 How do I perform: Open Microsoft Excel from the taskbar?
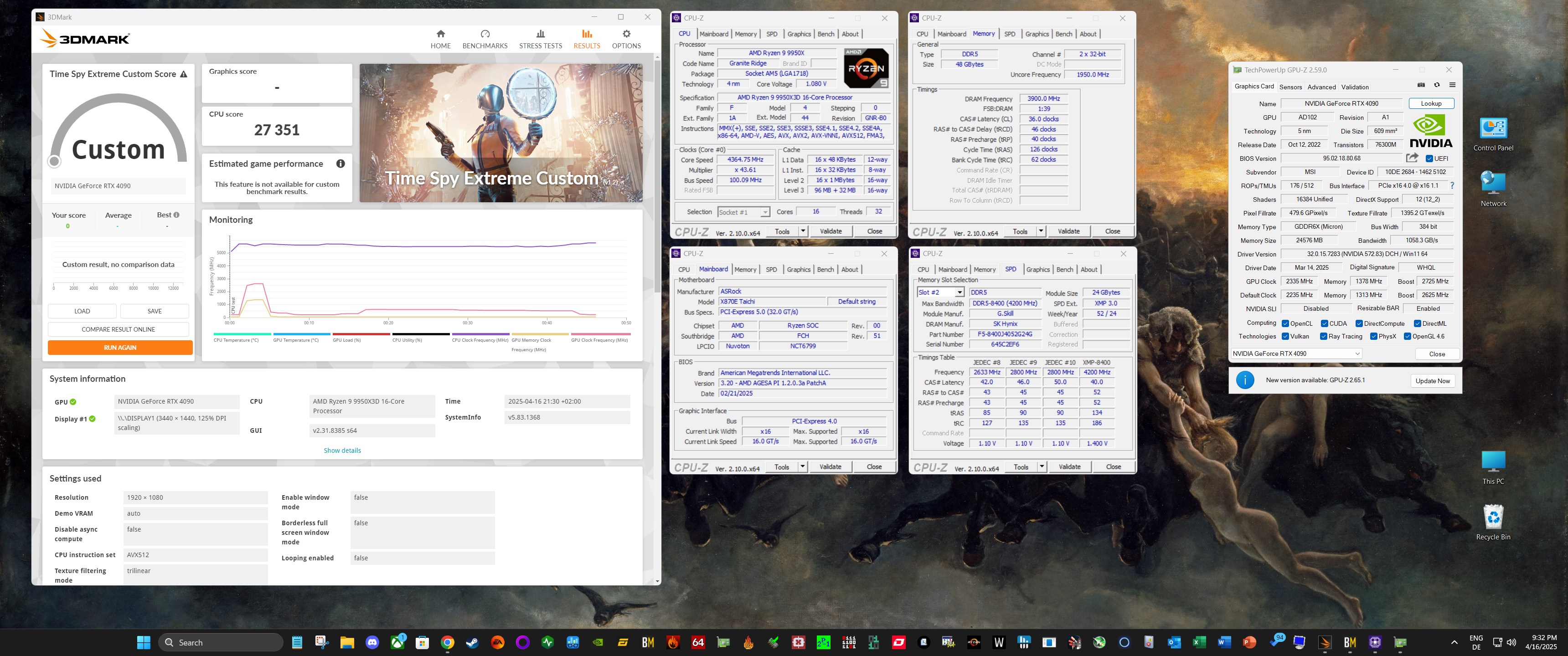click(x=1199, y=642)
